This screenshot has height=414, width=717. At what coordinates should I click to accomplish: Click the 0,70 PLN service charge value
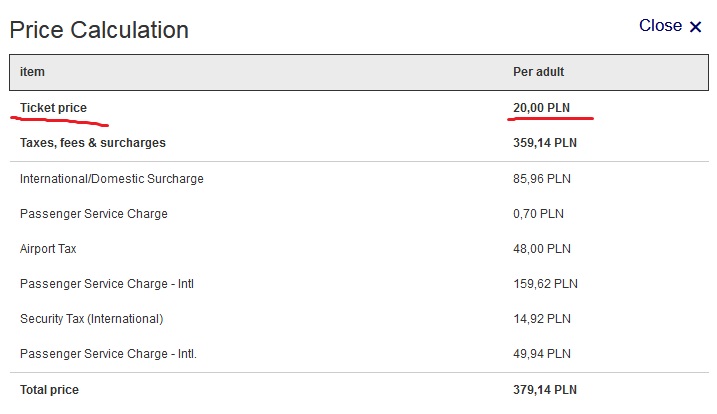pos(538,214)
